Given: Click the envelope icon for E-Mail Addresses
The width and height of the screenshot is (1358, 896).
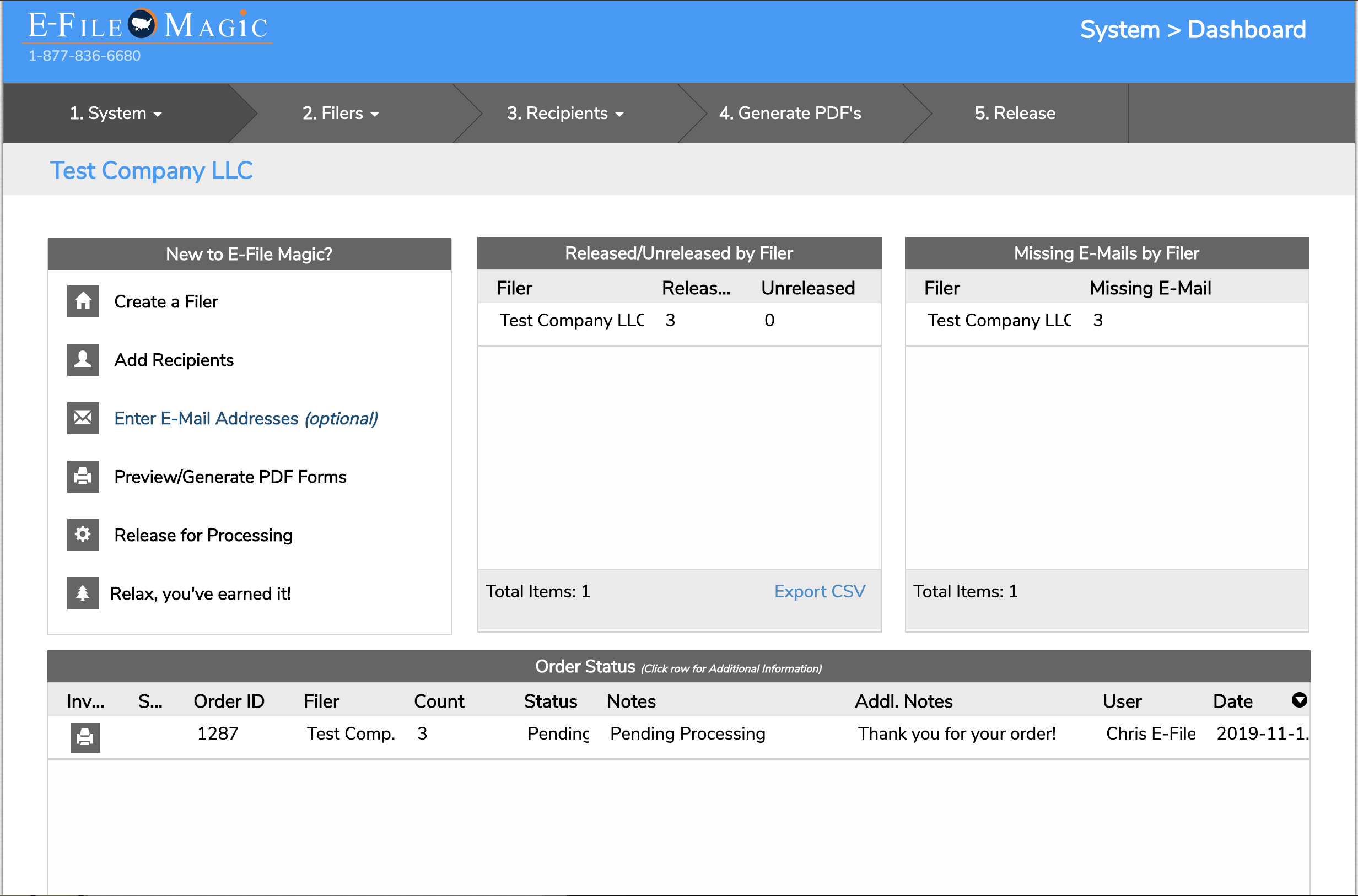Looking at the screenshot, I should 83,418.
